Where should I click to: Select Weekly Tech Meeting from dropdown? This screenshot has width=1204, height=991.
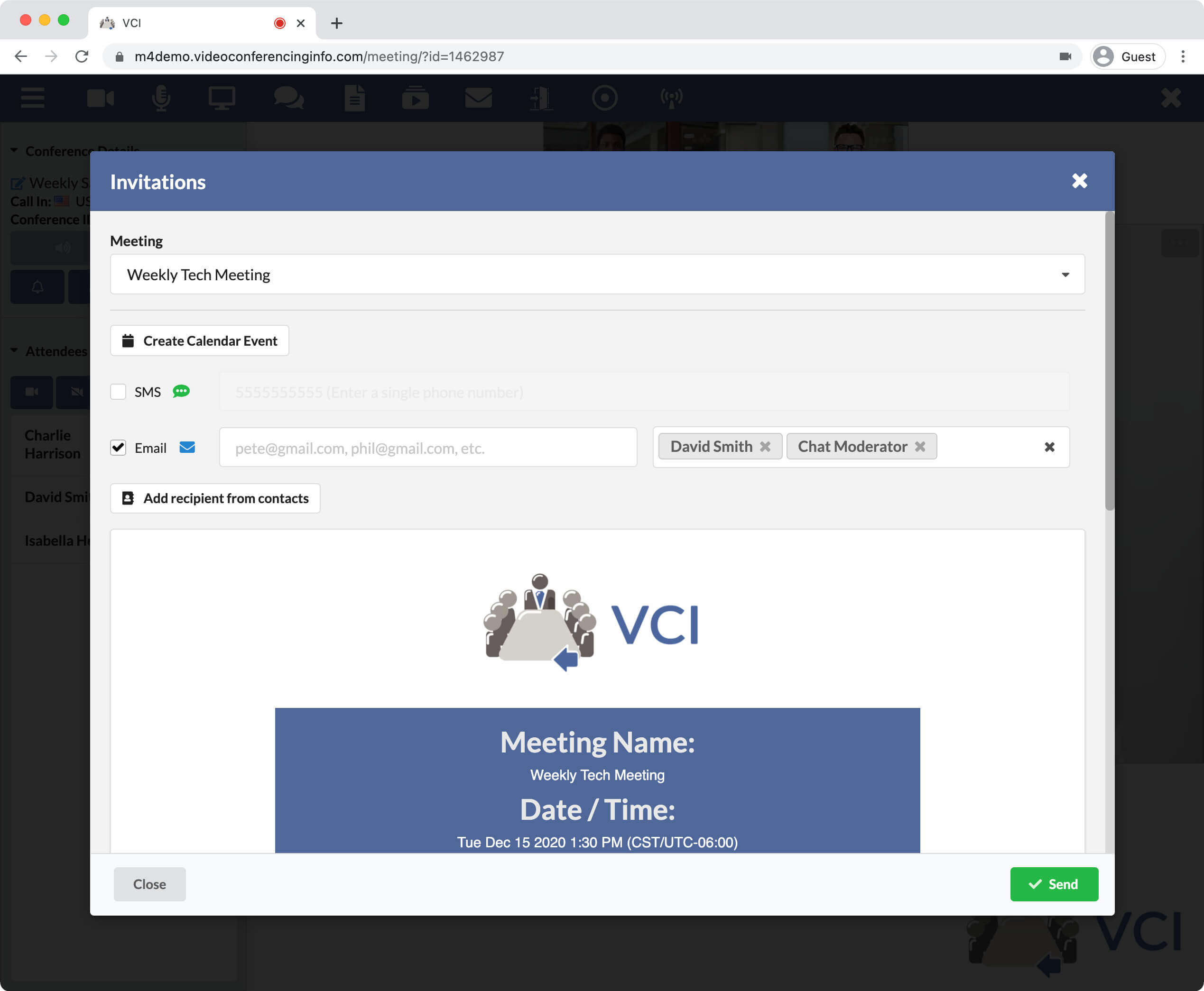pos(597,274)
